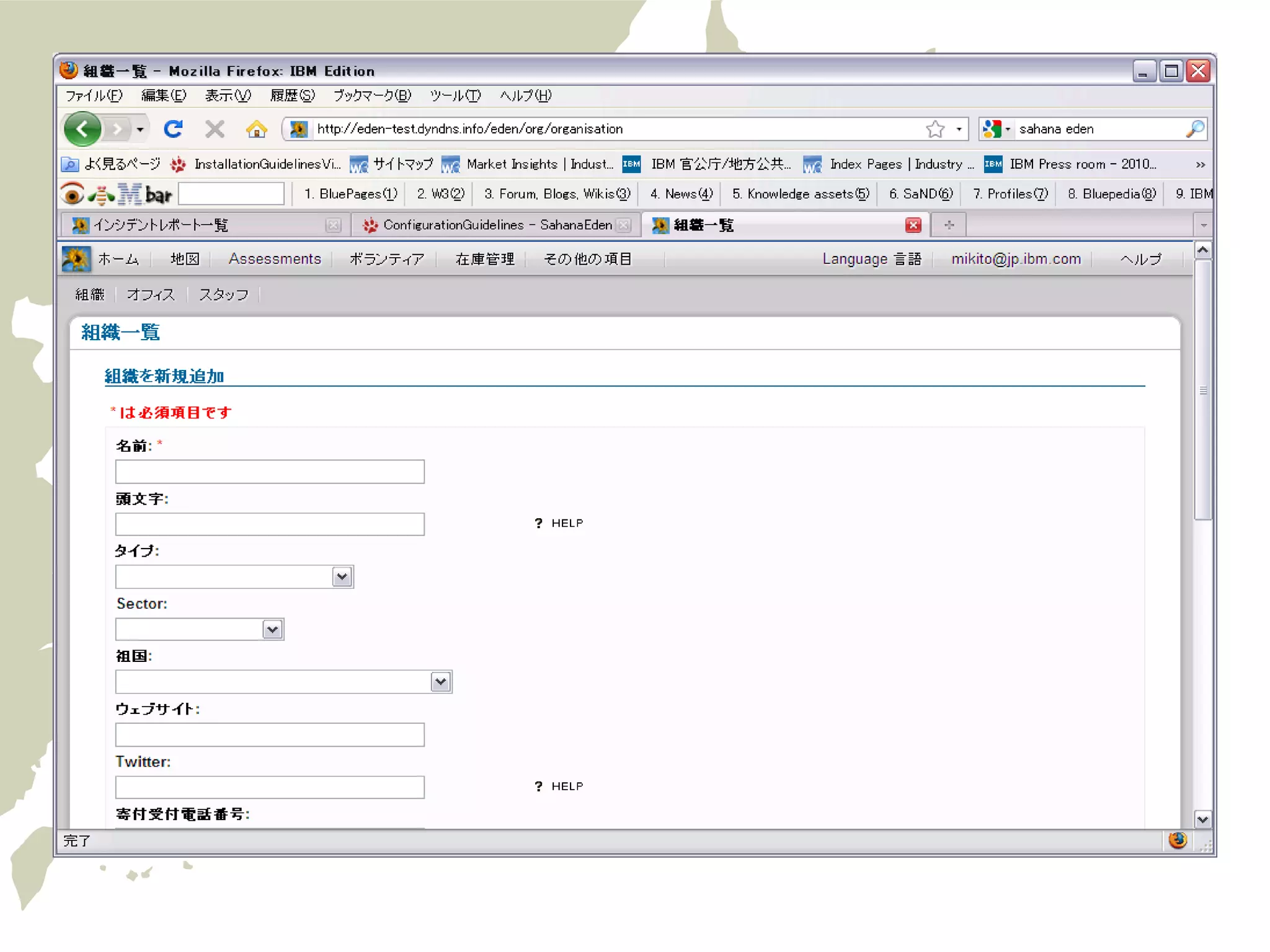Expand the タイプ dropdown
The width and height of the screenshot is (1270, 952).
[342, 577]
